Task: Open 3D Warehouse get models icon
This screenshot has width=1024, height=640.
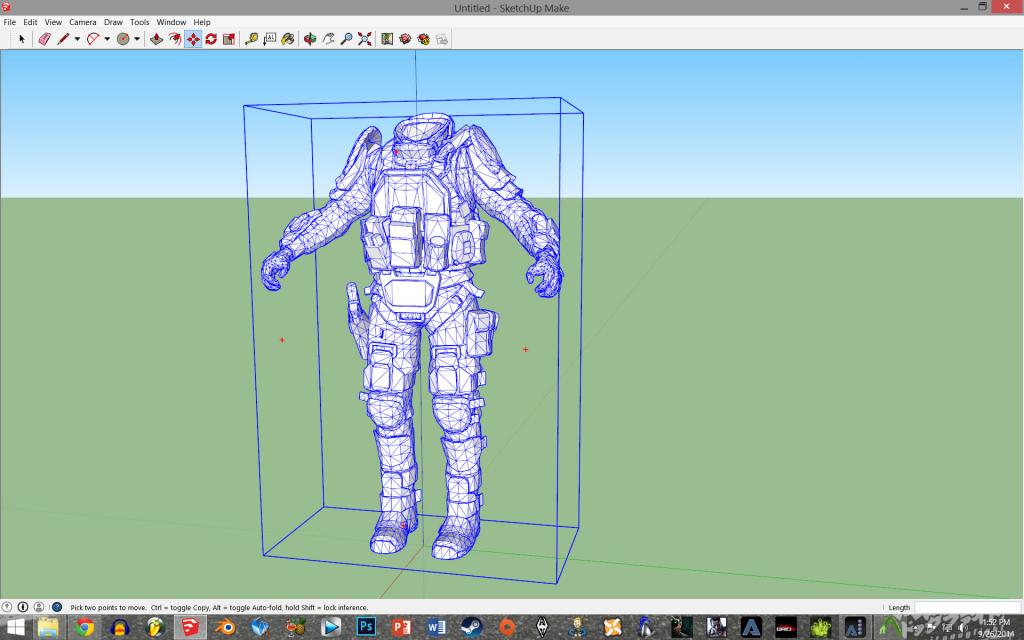Action: [406, 39]
